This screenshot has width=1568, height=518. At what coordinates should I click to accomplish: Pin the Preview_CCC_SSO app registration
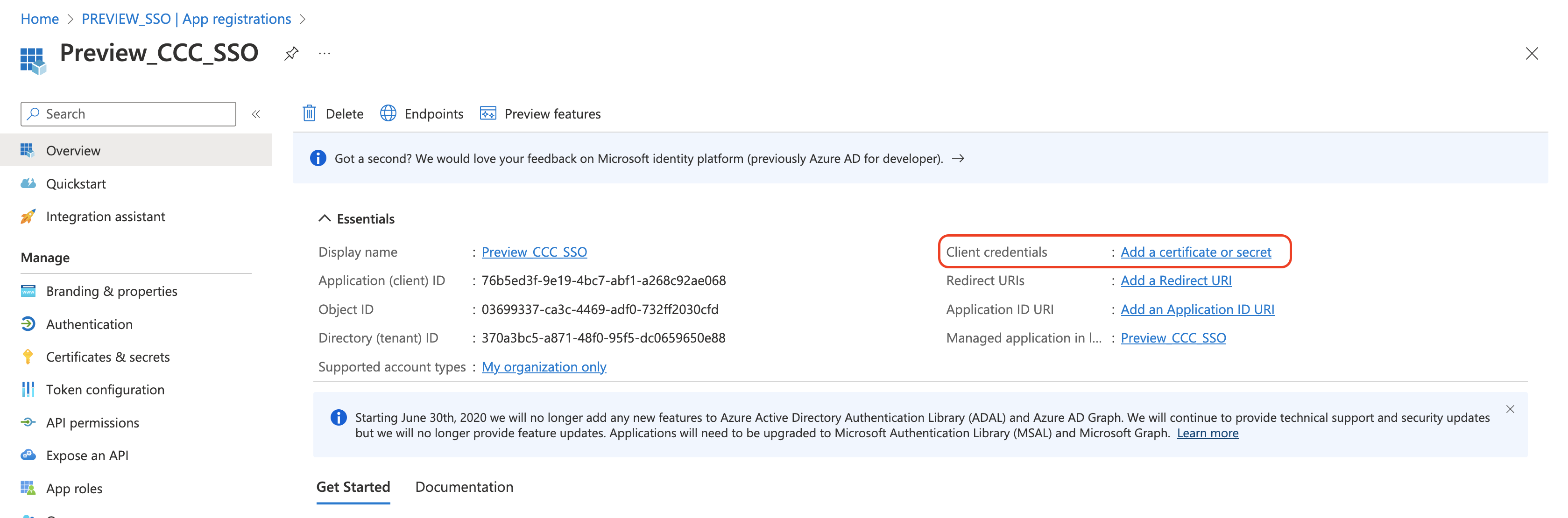291,54
